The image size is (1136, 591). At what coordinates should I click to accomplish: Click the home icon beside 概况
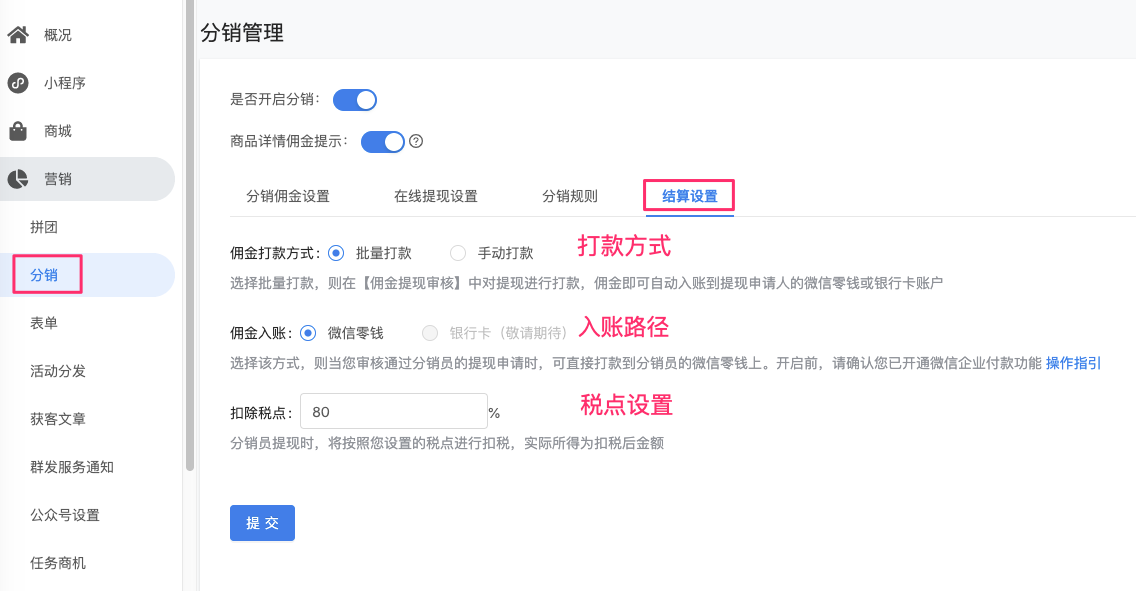click(18, 35)
